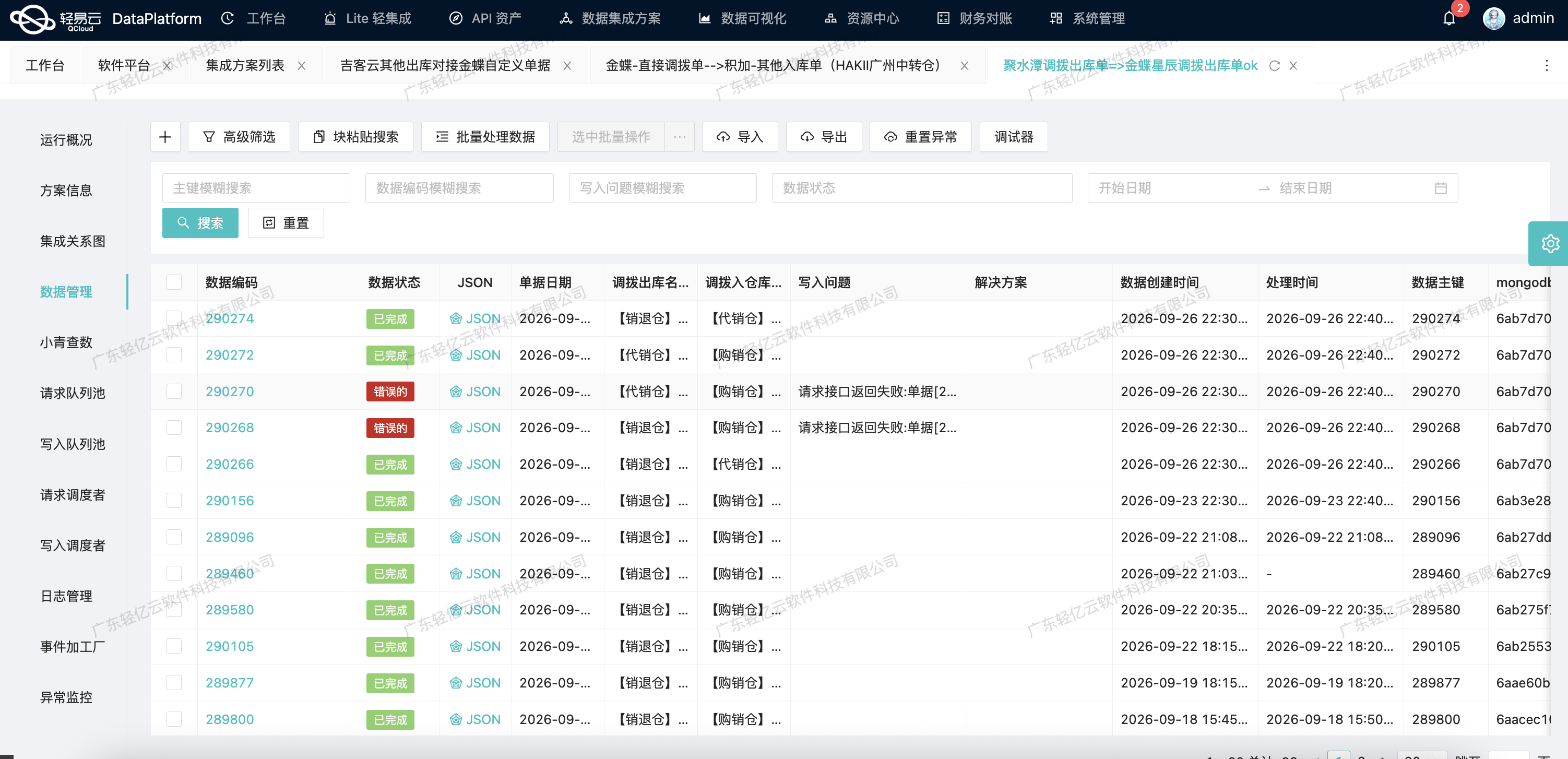Viewport: 1568px width, 759px height.
Task: Toggle the select-all header checkbox
Action: [174, 282]
